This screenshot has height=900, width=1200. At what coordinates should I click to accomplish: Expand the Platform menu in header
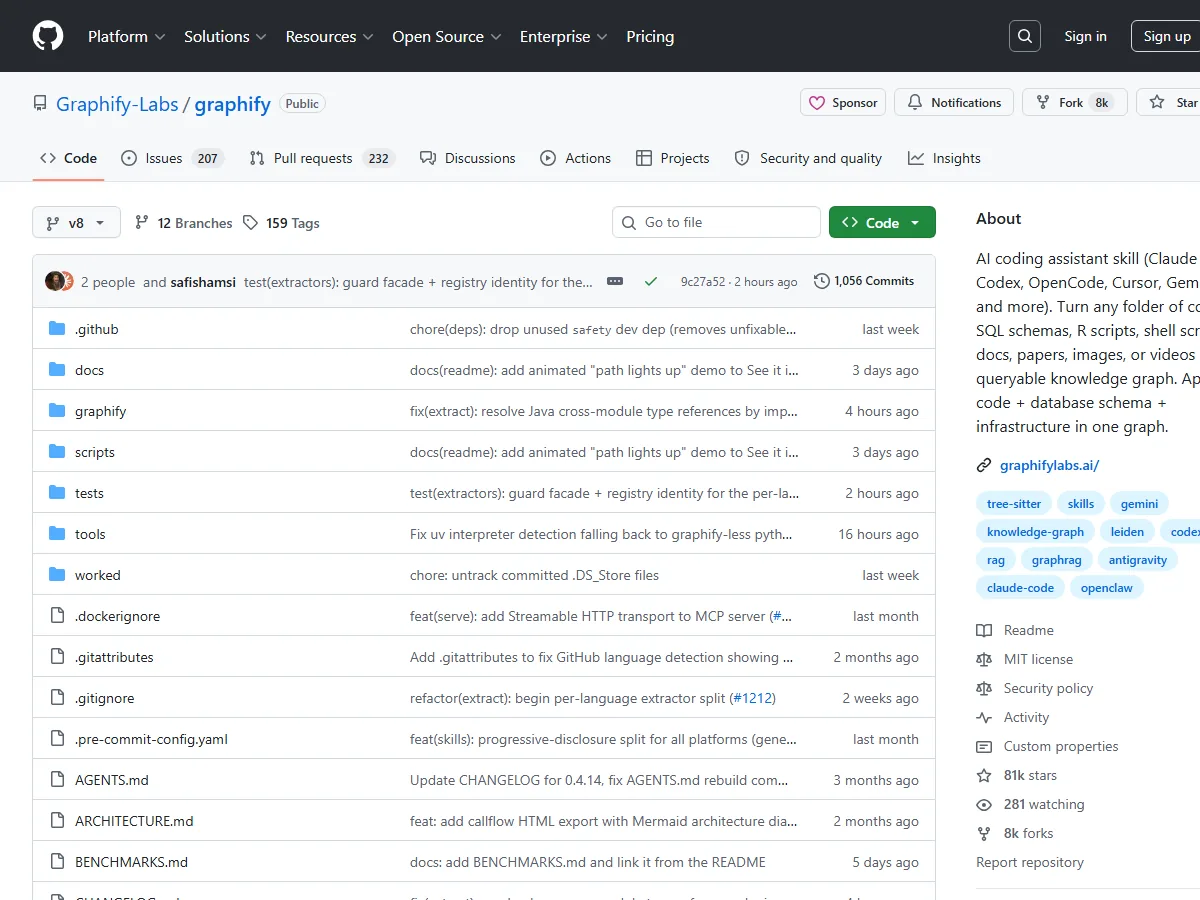(127, 36)
